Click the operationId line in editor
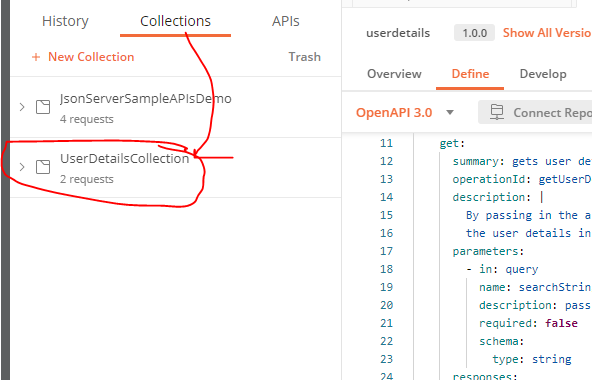This screenshot has width=592, height=380. pyautogui.click(x=522, y=179)
